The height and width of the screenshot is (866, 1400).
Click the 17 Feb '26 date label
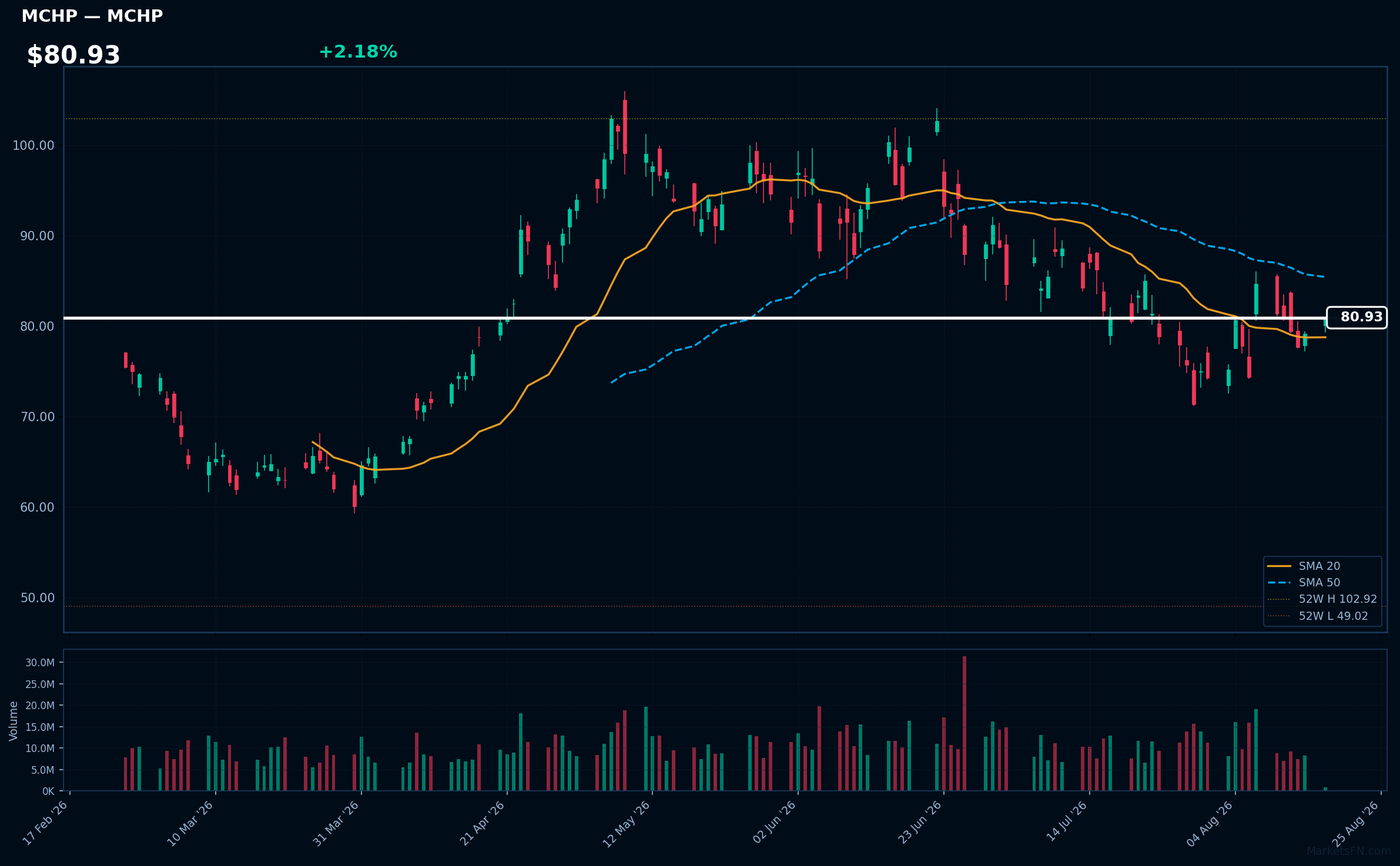(x=45, y=823)
